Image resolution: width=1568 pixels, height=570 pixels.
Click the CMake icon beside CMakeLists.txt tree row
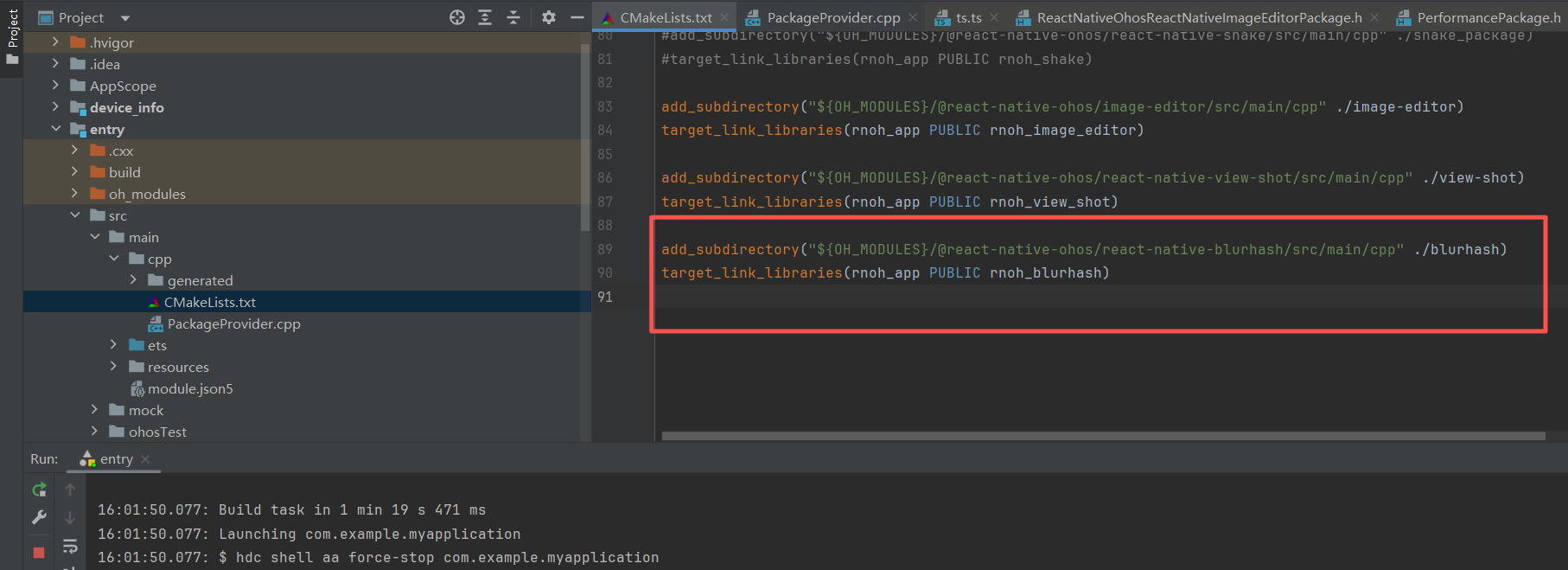pos(154,302)
